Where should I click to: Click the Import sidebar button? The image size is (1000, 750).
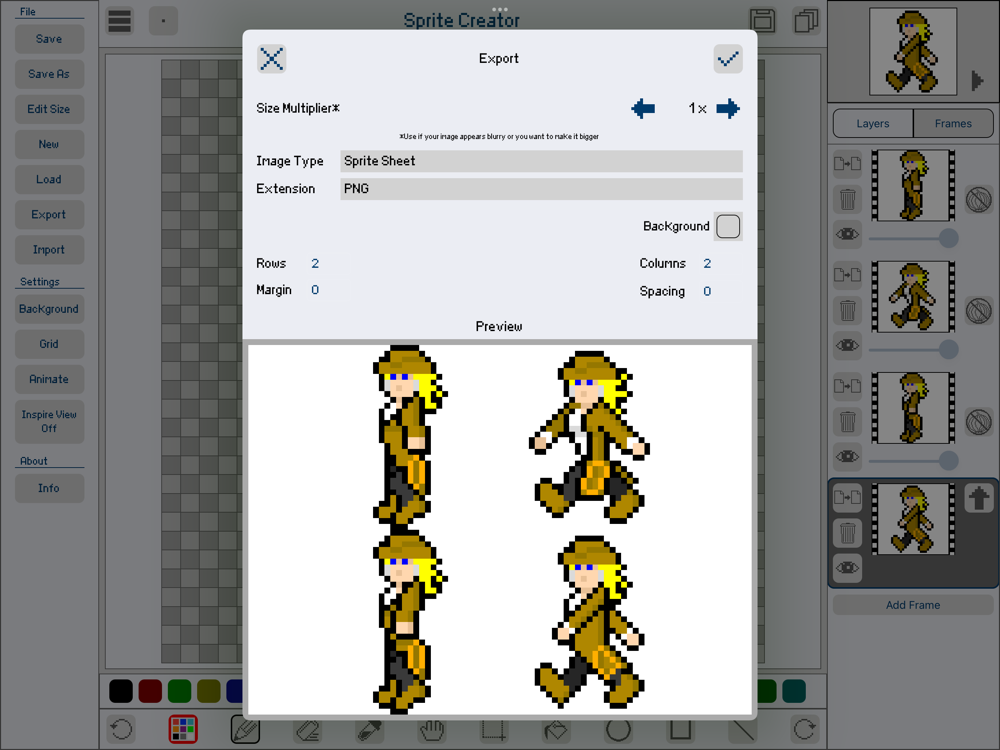point(49,249)
